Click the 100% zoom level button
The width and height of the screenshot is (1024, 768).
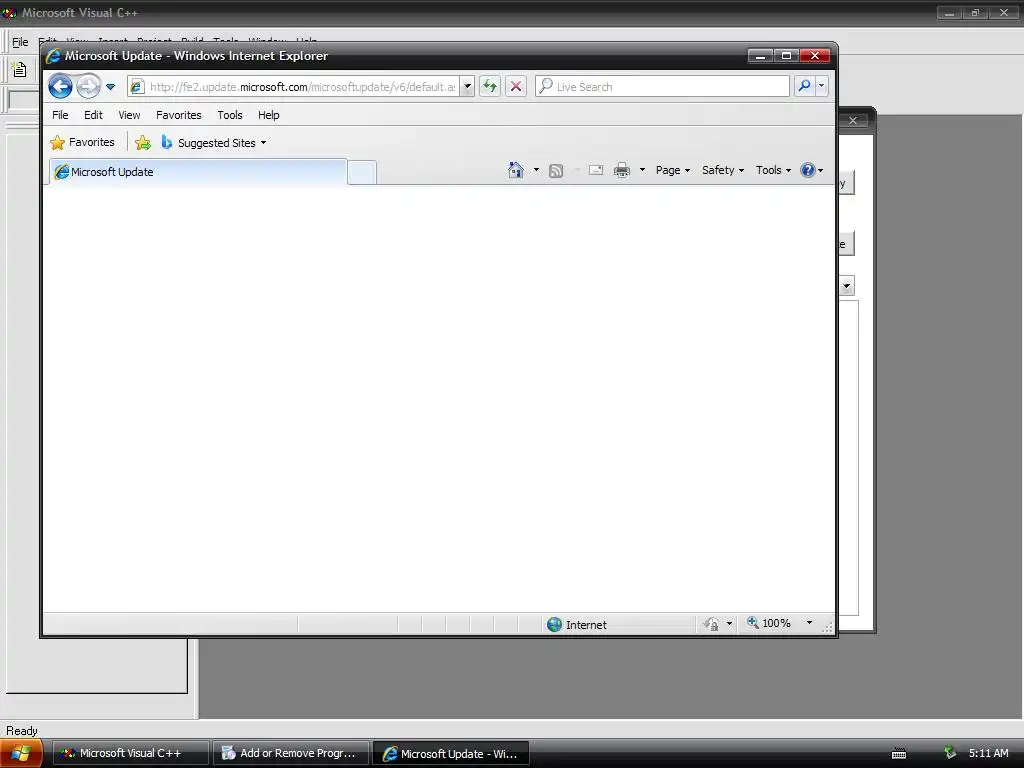pos(769,623)
